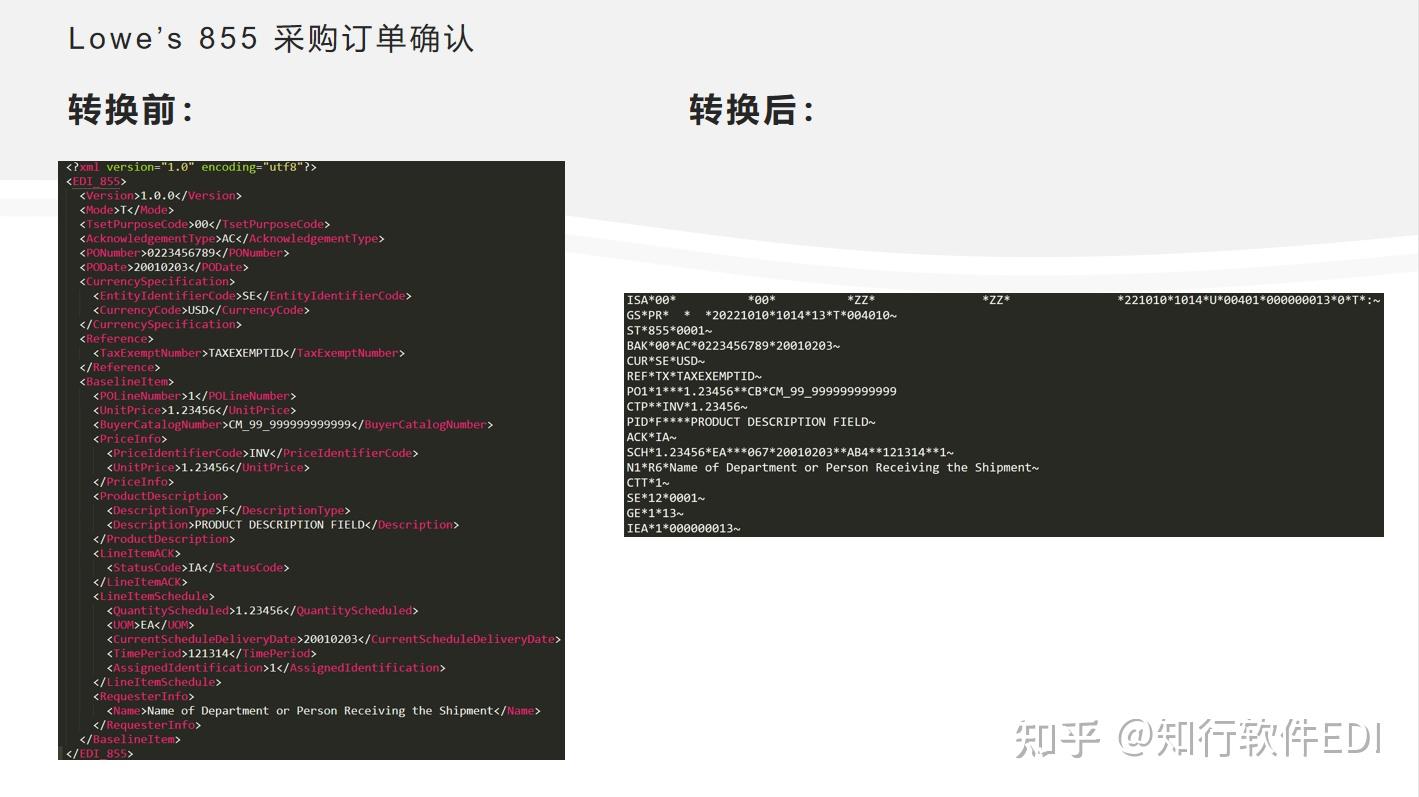Select the StatusCode IA line
The width and height of the screenshot is (1419, 797).
coord(198,568)
